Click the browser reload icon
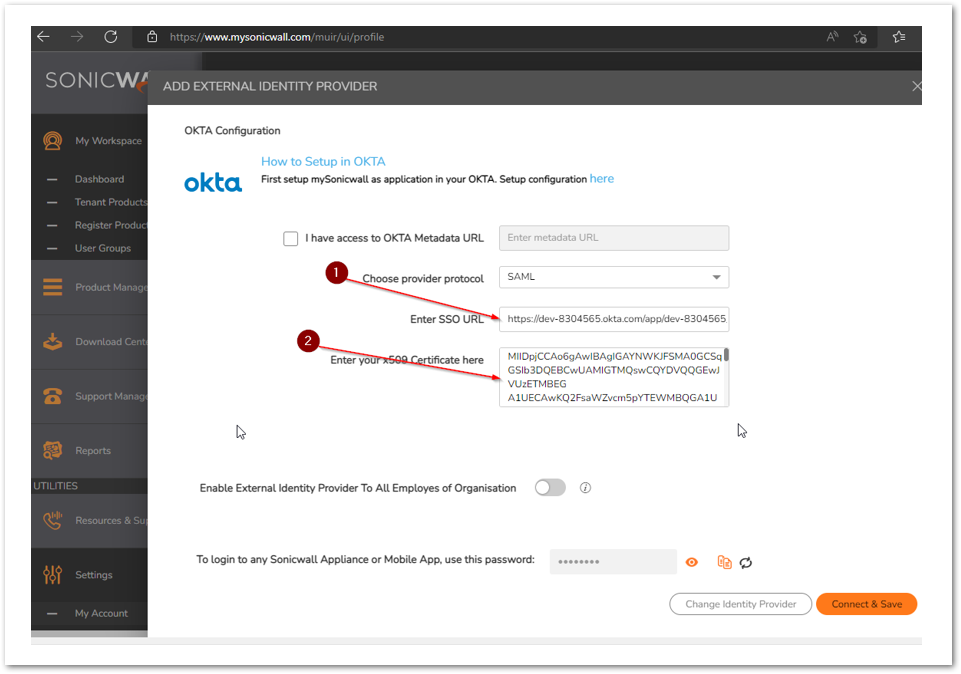The height and width of the screenshot is (674, 961). click(111, 37)
